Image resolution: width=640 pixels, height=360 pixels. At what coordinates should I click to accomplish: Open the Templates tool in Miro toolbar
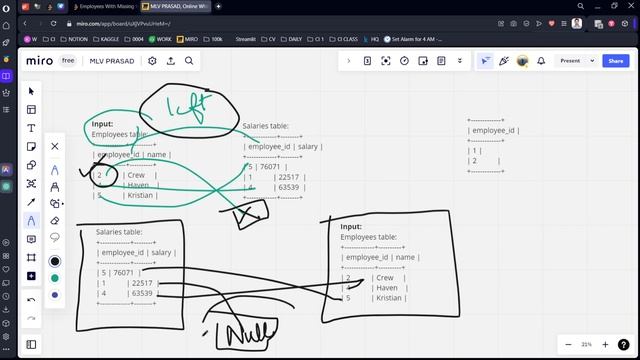[x=31, y=109]
